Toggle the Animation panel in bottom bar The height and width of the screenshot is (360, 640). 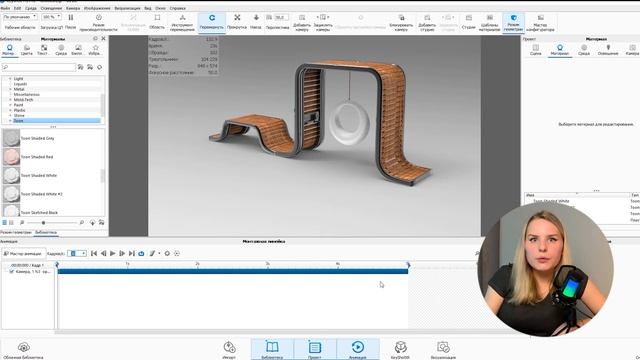[x=358, y=349]
